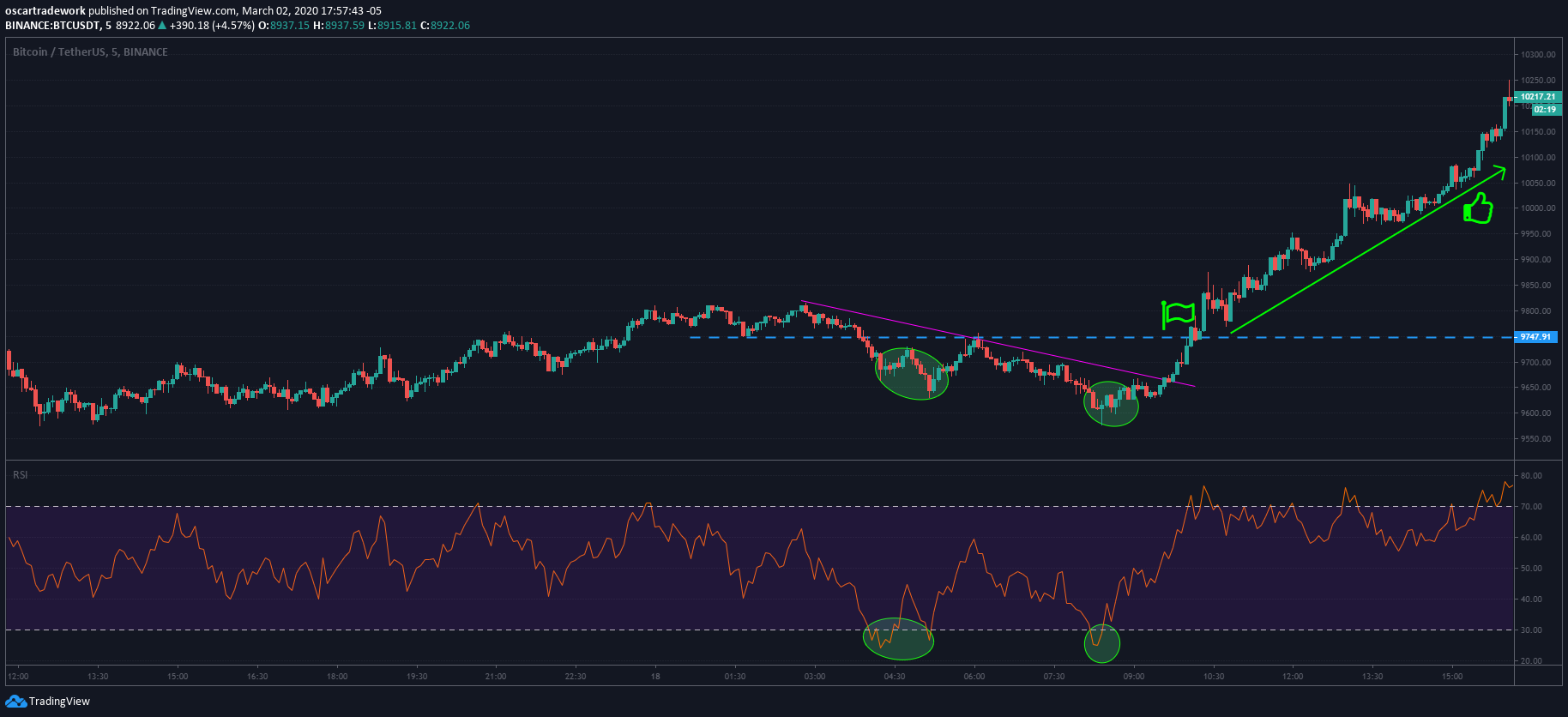Viewport: 1568px width, 717px height.
Task: Click the 10000.00 price axis label
Action: pyautogui.click(x=1537, y=208)
